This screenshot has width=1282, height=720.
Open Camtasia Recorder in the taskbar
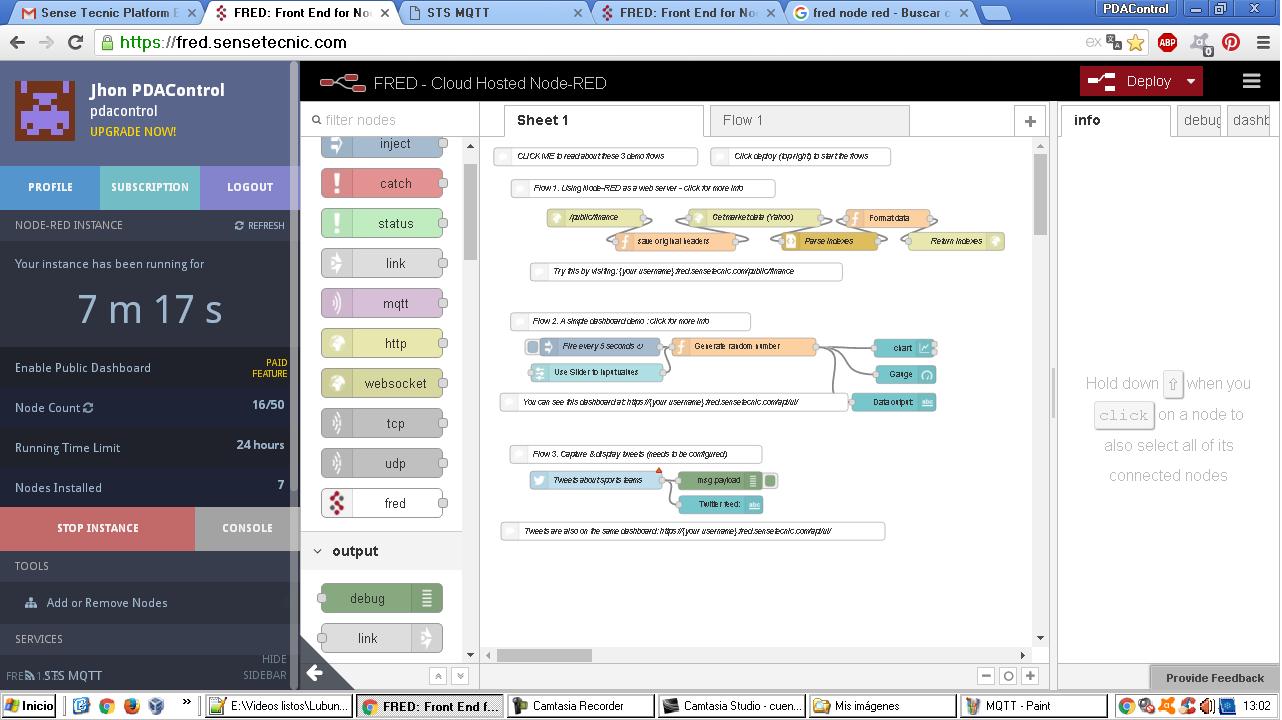coord(581,706)
